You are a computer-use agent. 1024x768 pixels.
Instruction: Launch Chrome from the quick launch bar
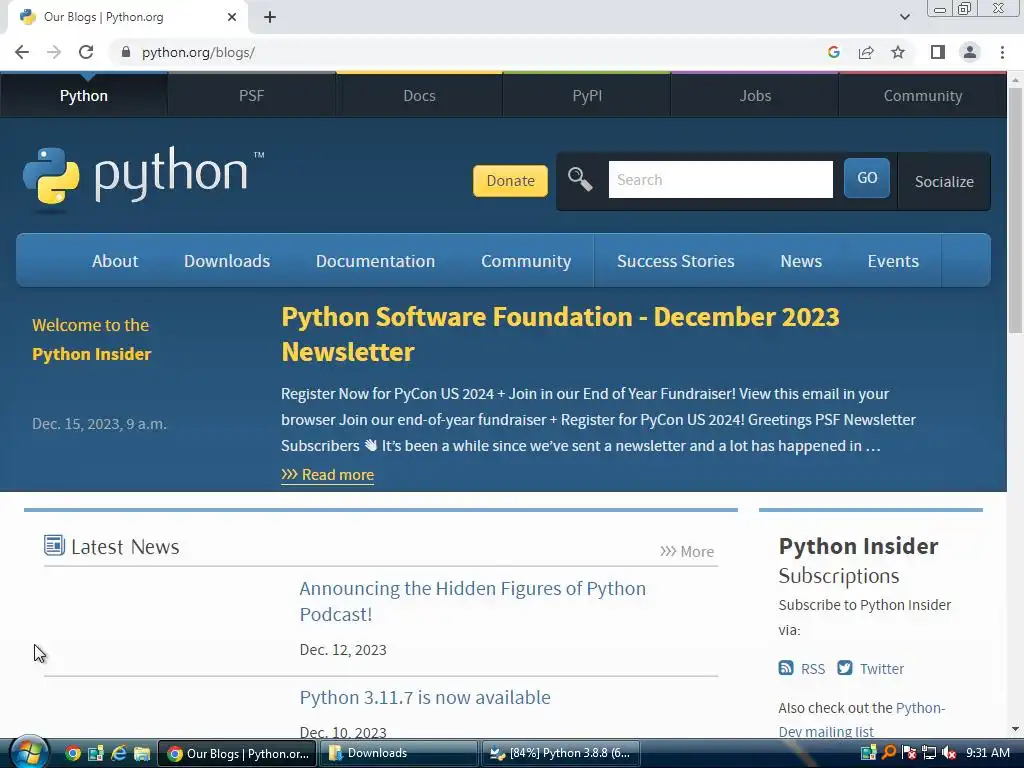point(72,754)
